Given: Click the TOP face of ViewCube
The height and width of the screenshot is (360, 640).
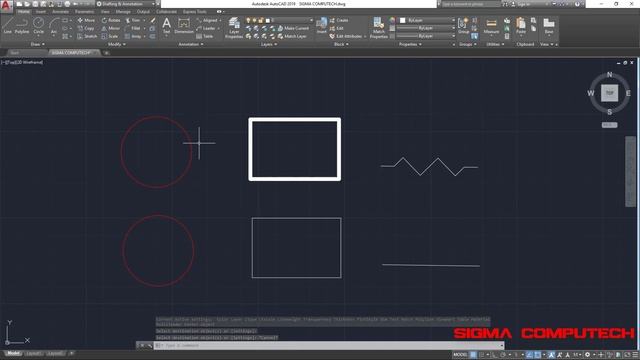Looking at the screenshot, I should (x=609, y=93).
